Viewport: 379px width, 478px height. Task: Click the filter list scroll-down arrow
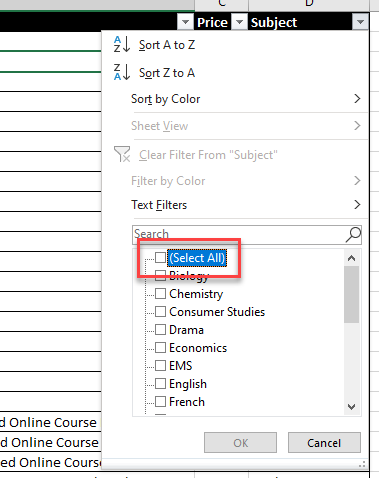coord(351,407)
